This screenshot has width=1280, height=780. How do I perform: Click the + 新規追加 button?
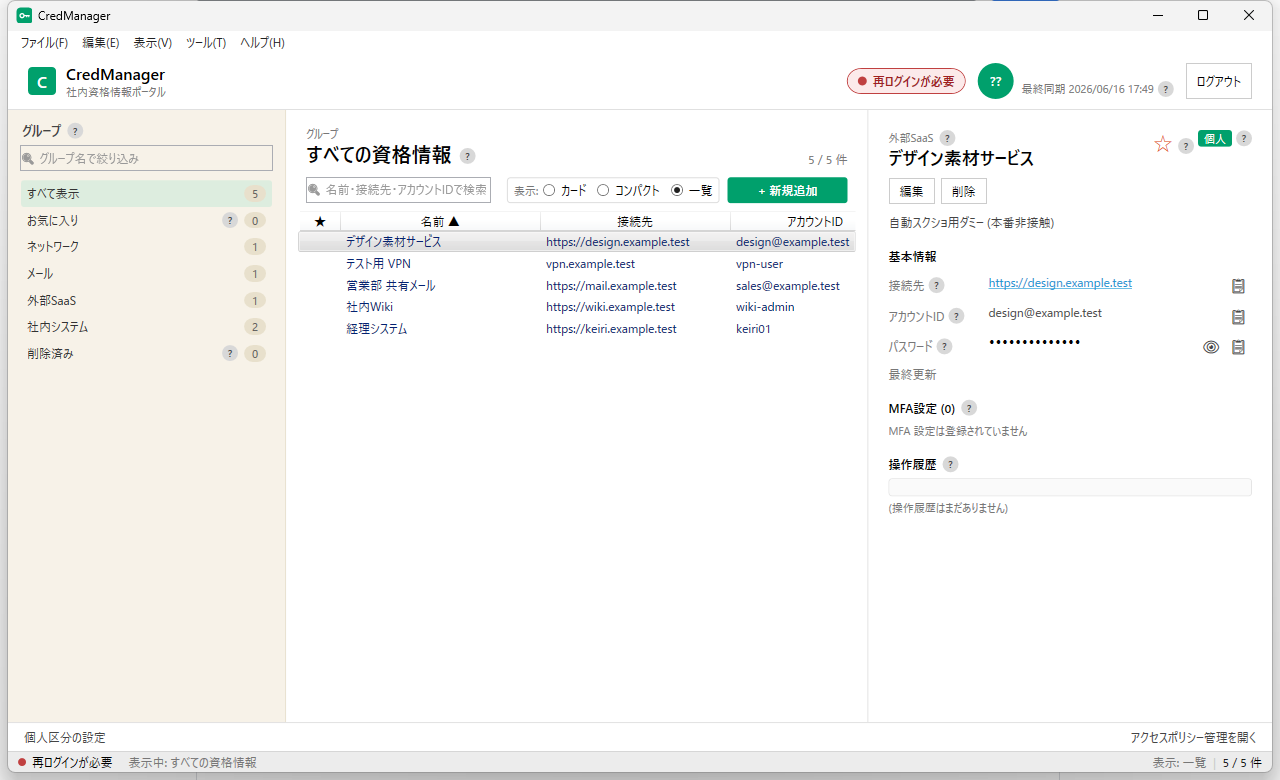[x=787, y=190]
